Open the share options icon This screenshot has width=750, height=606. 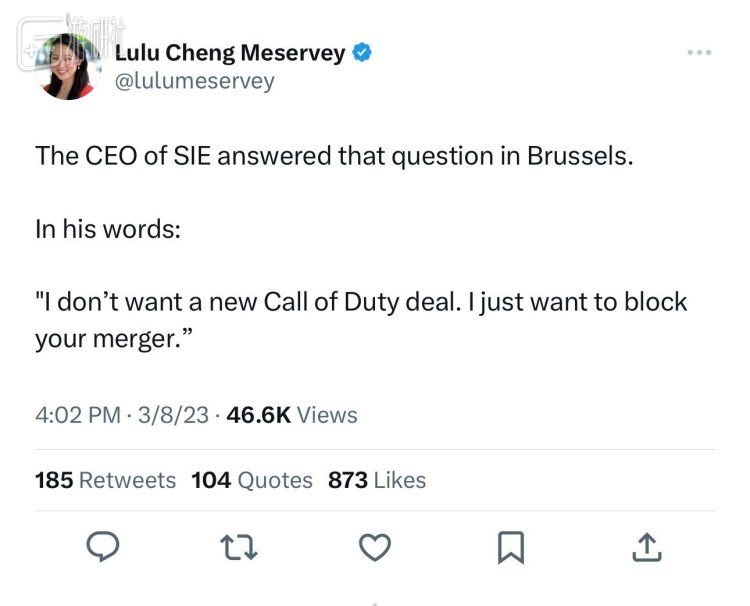(x=647, y=546)
